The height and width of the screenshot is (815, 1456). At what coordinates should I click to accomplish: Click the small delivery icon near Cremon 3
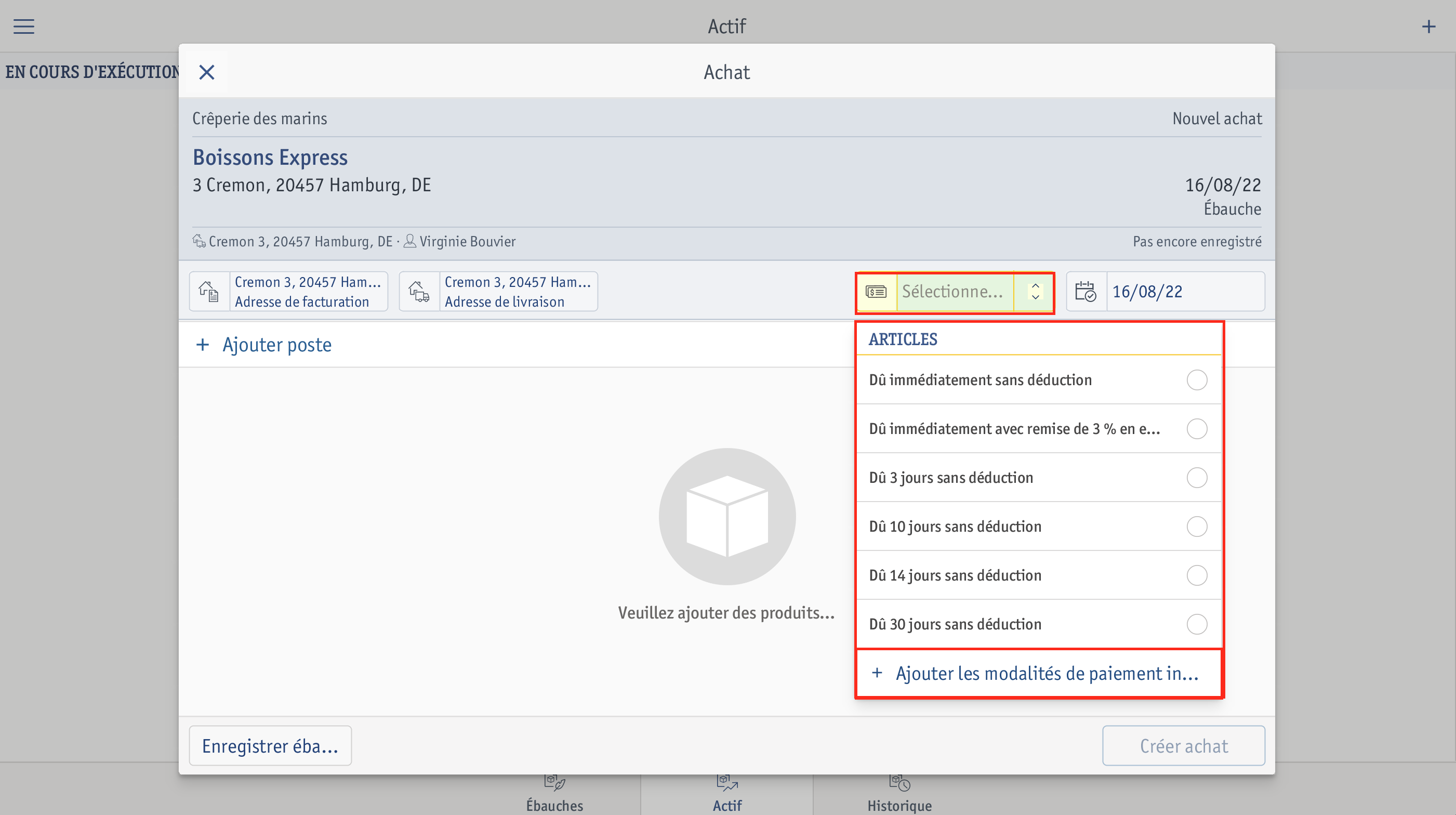pos(199,241)
